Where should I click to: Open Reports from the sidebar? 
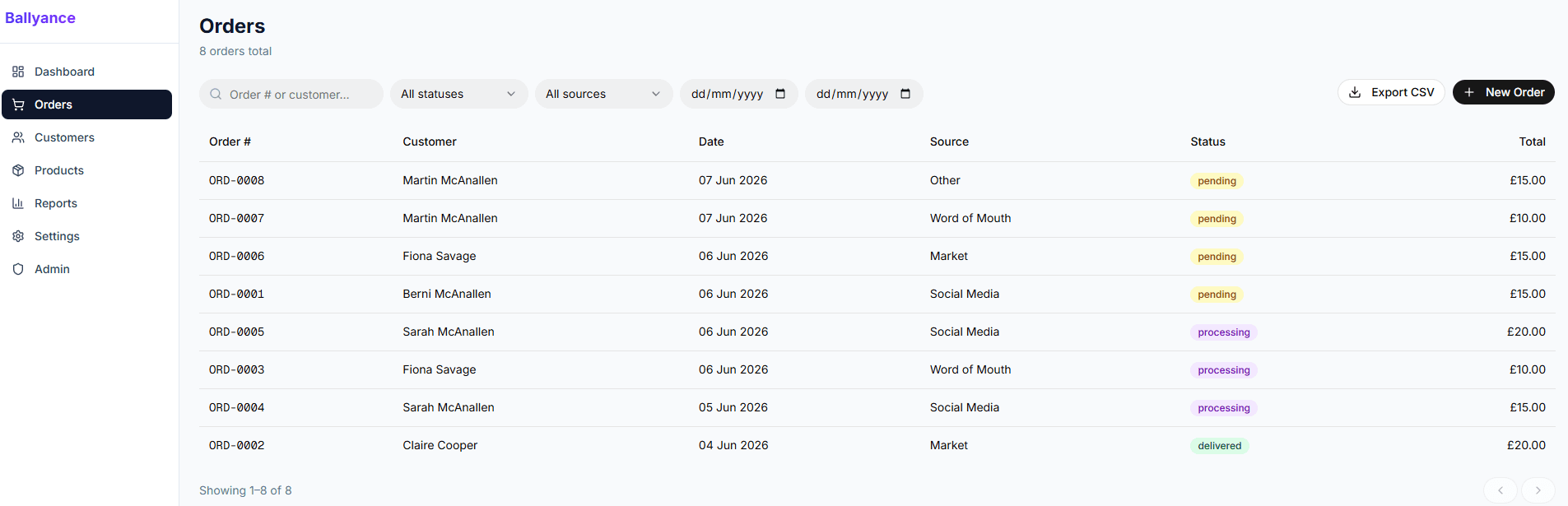86,203
